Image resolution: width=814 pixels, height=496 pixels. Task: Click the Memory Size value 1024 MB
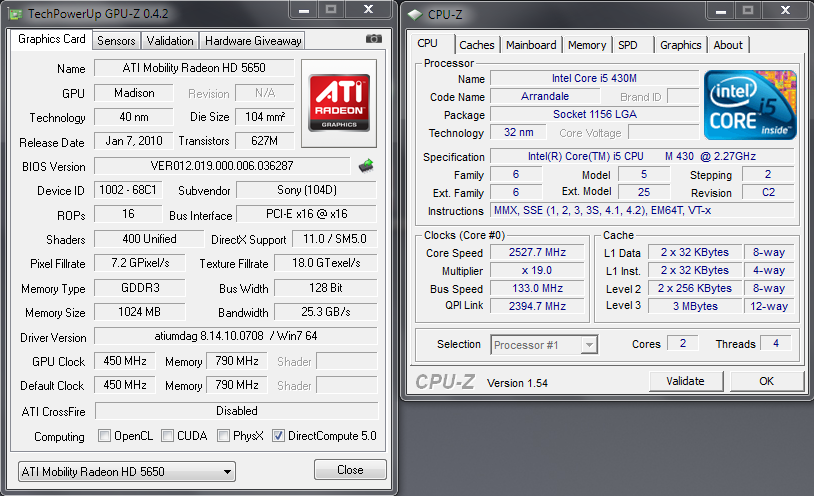click(x=140, y=312)
